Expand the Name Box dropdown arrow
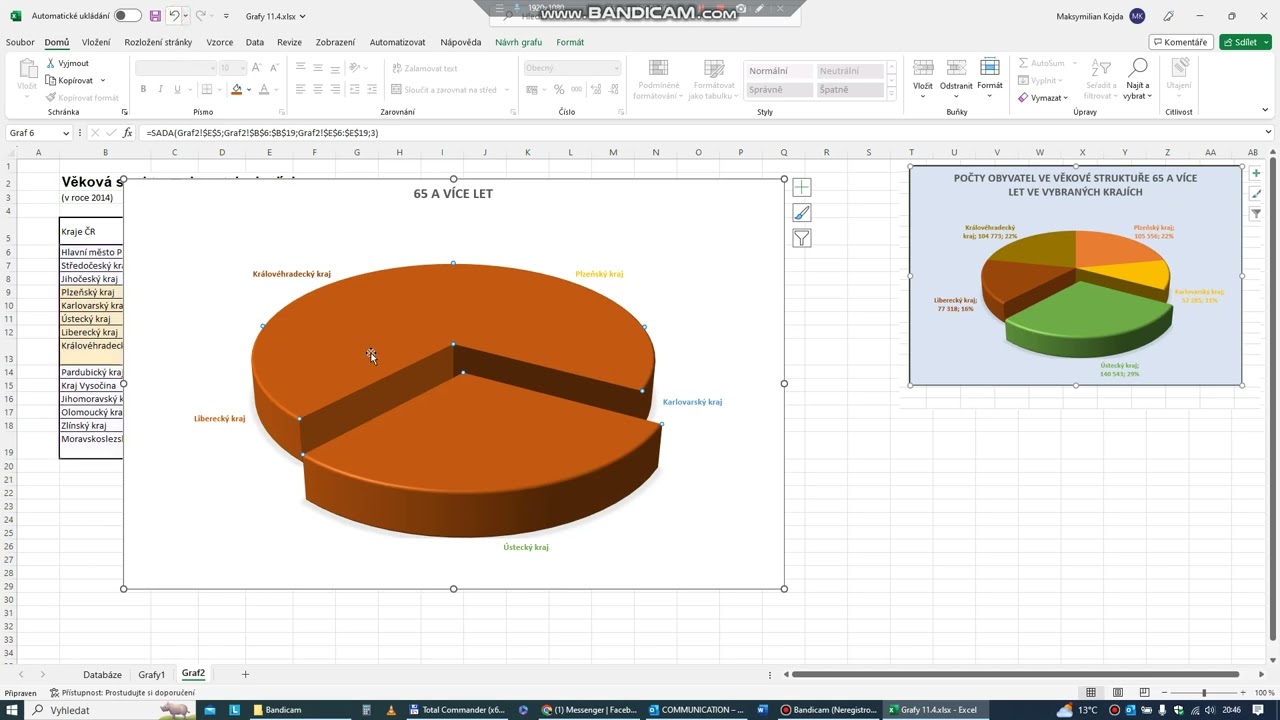Image resolution: width=1280 pixels, height=720 pixels. [x=66, y=133]
